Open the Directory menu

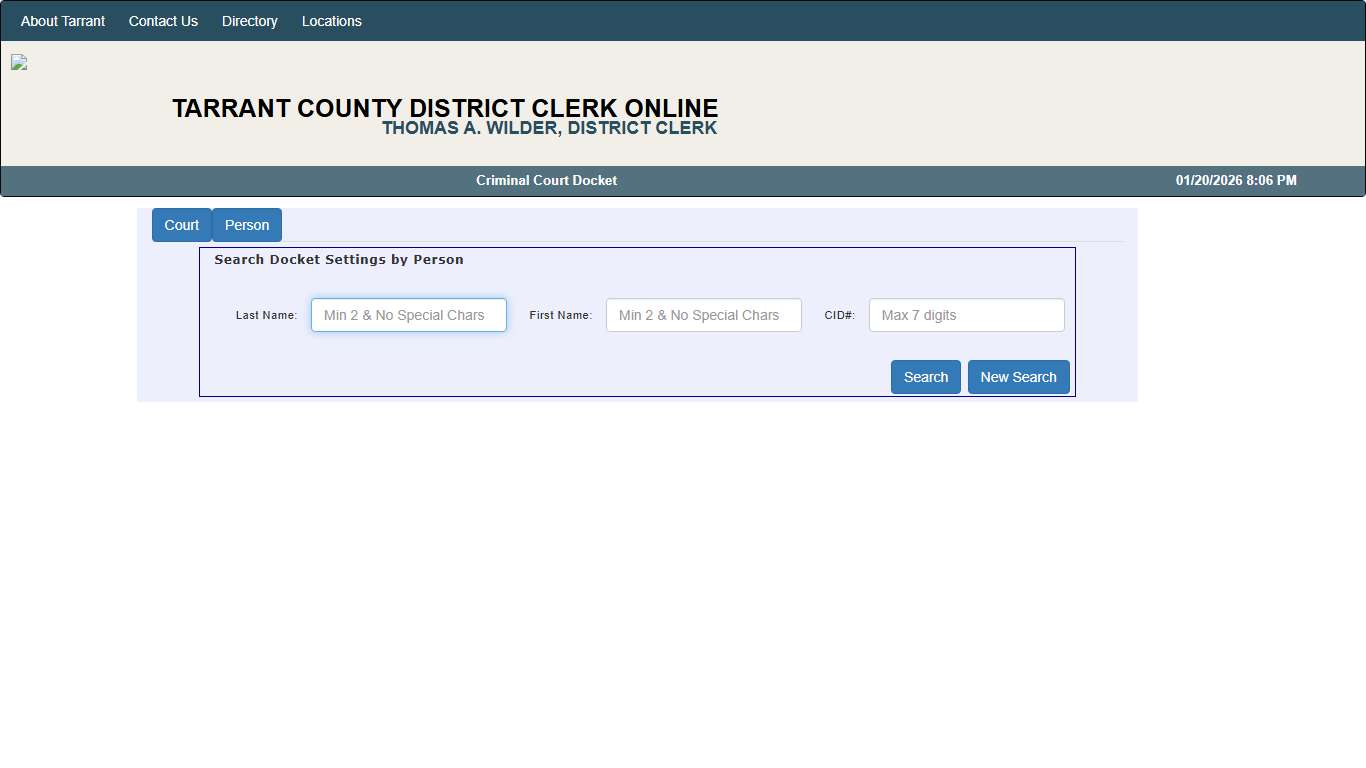249,20
